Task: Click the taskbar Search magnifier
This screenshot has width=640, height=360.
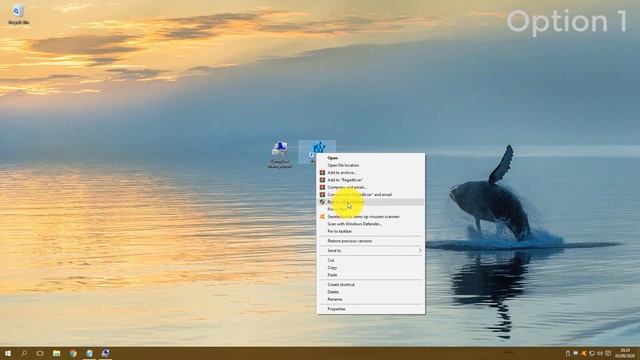Action: (24, 353)
